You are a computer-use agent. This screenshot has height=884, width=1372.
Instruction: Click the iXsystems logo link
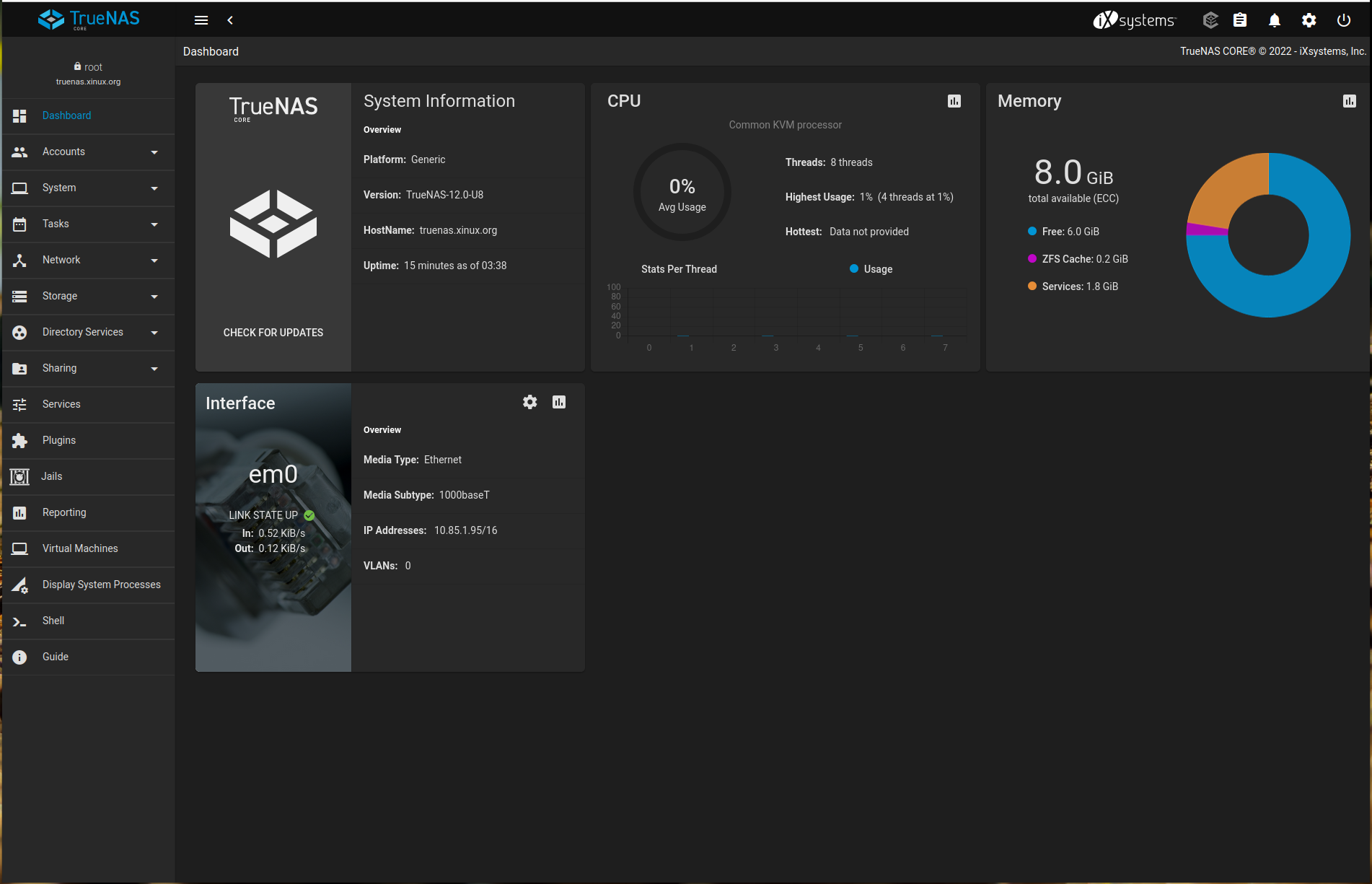pos(1134,20)
